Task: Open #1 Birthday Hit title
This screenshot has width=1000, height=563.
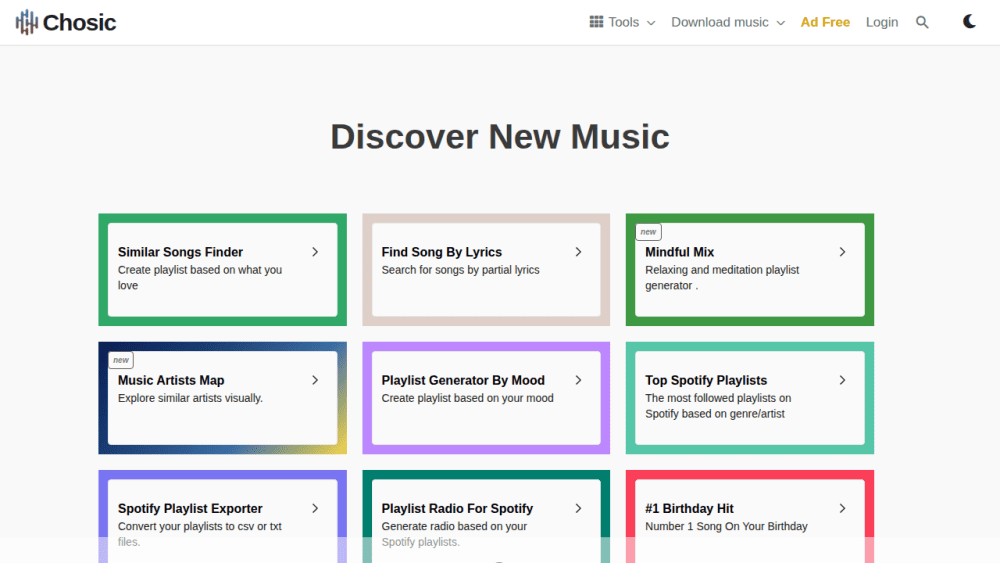Action: click(689, 508)
